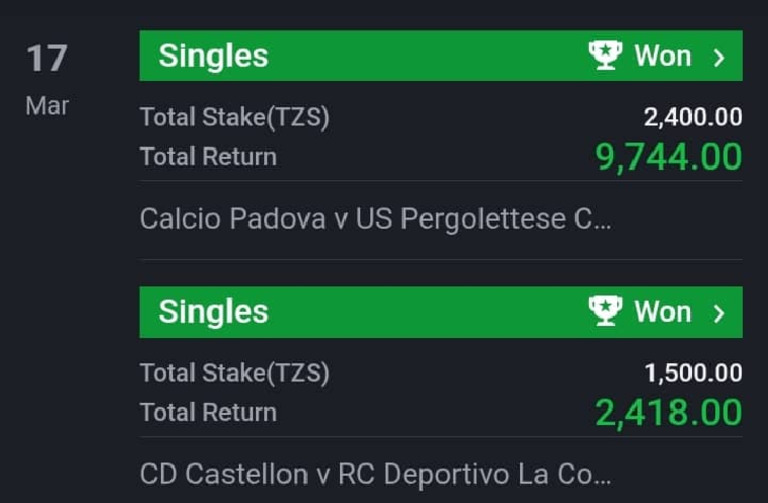Select the 2,418.00 total return amount
Screen dimensions: 768x503
[x=669, y=412]
